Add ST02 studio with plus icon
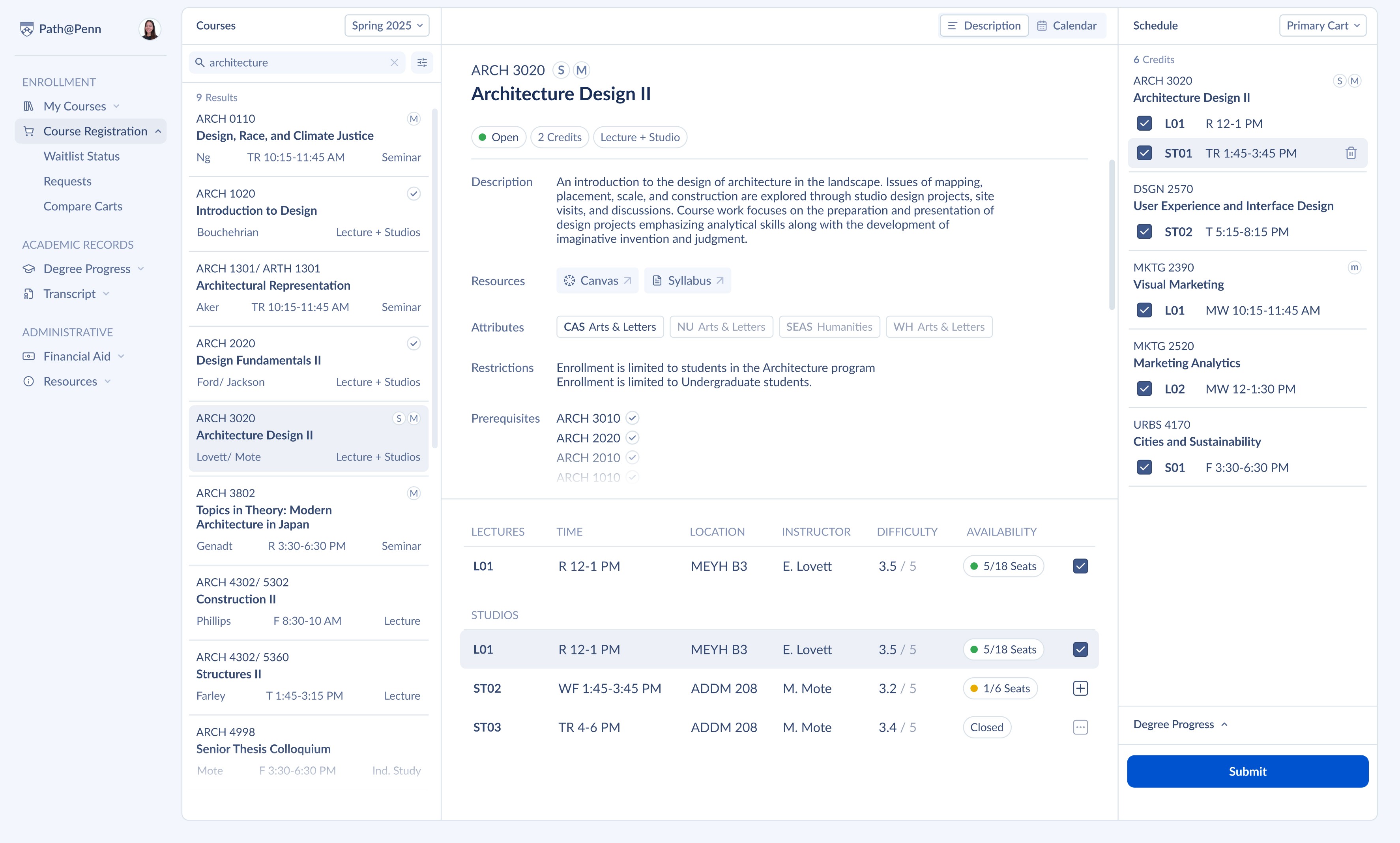 point(1080,688)
